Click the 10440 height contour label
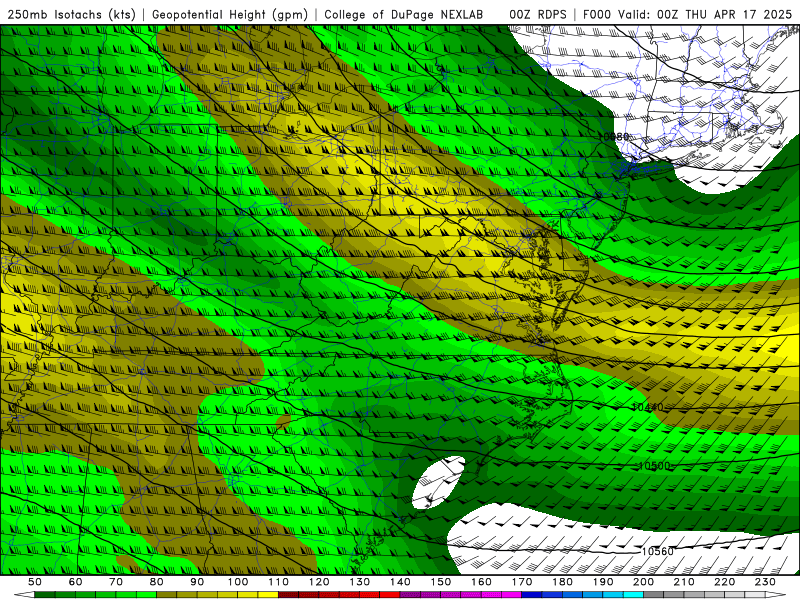 (647, 407)
